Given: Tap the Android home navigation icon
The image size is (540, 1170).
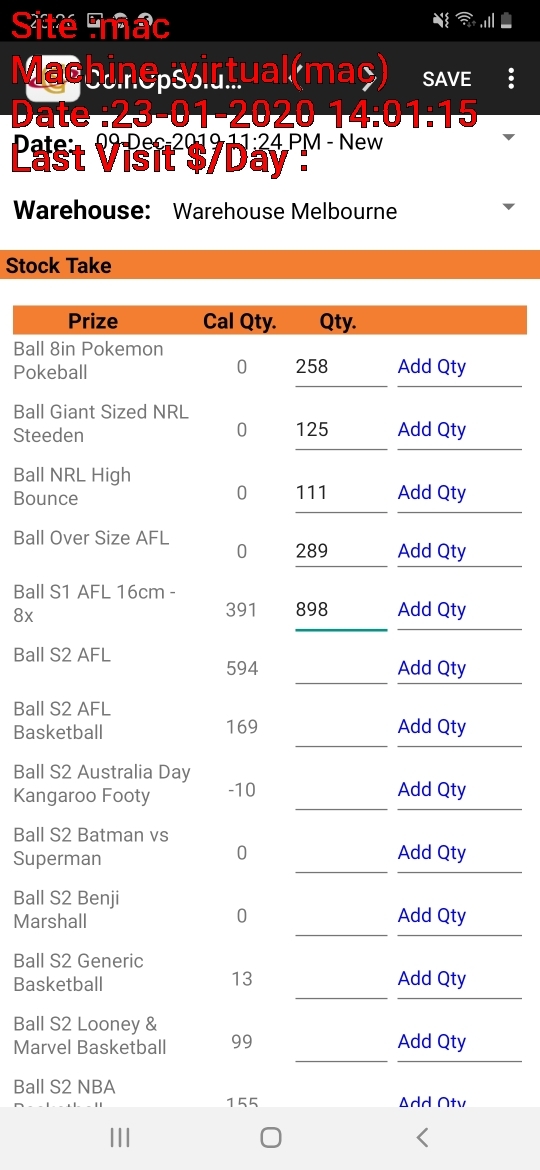Looking at the screenshot, I should 271,1137.
